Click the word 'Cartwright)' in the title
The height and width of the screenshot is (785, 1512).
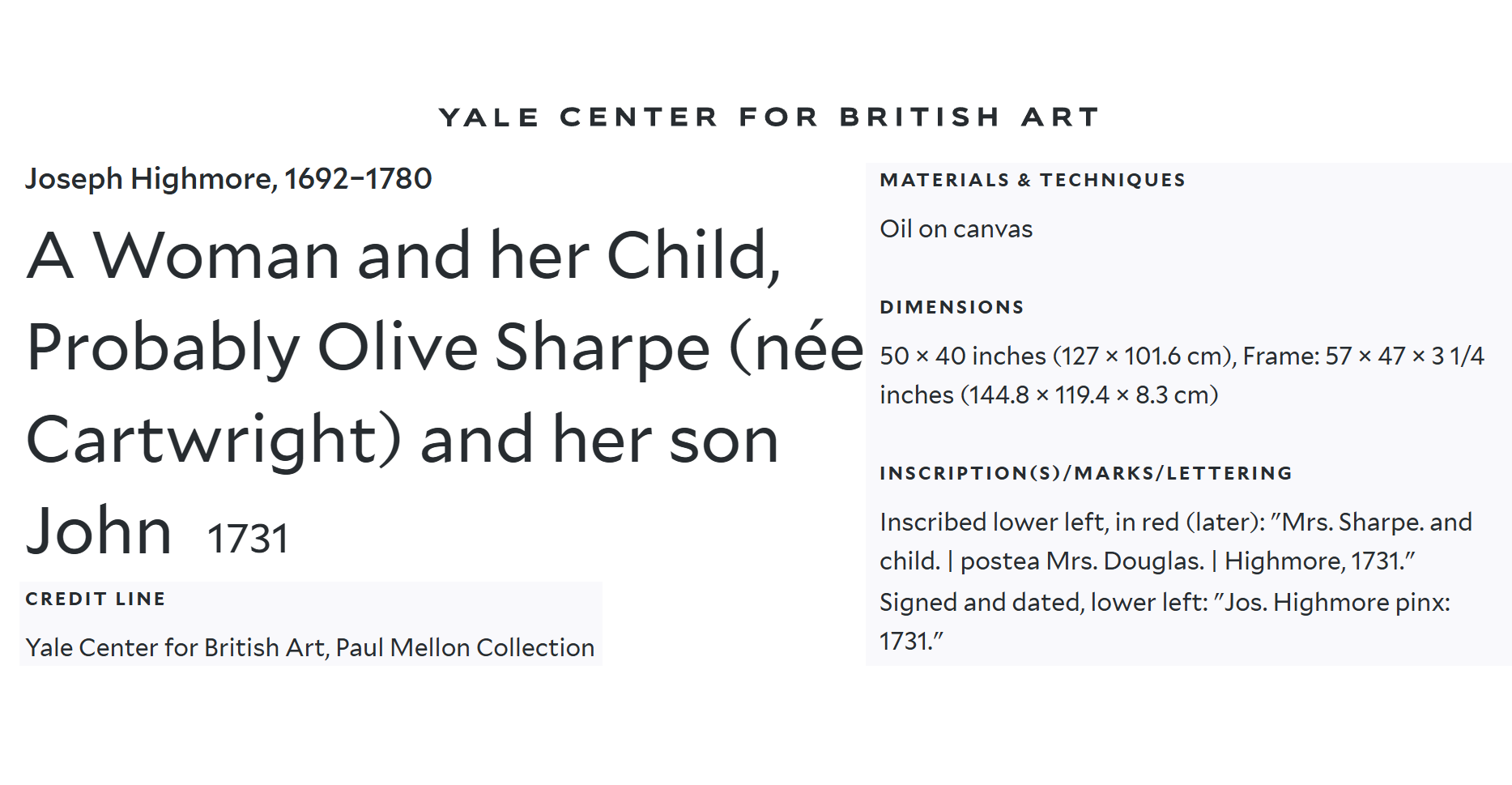coord(214,440)
